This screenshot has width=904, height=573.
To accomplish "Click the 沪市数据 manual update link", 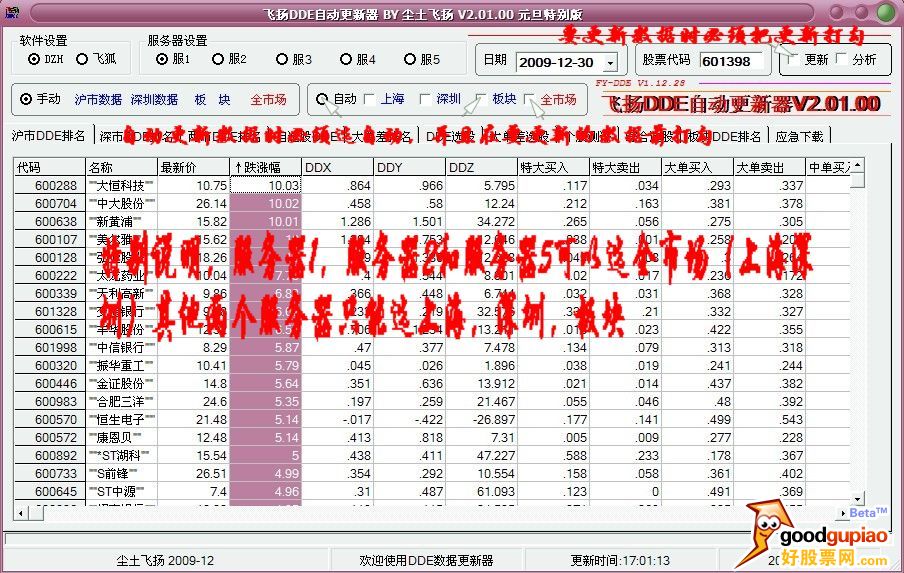I will point(98,100).
